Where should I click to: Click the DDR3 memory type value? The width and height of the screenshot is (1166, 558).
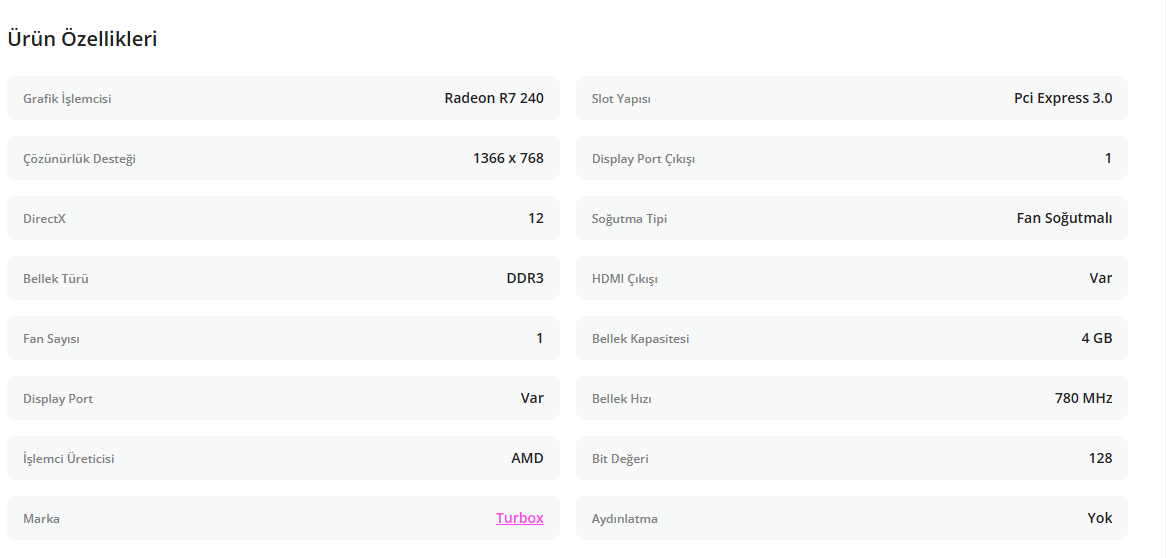pos(525,278)
